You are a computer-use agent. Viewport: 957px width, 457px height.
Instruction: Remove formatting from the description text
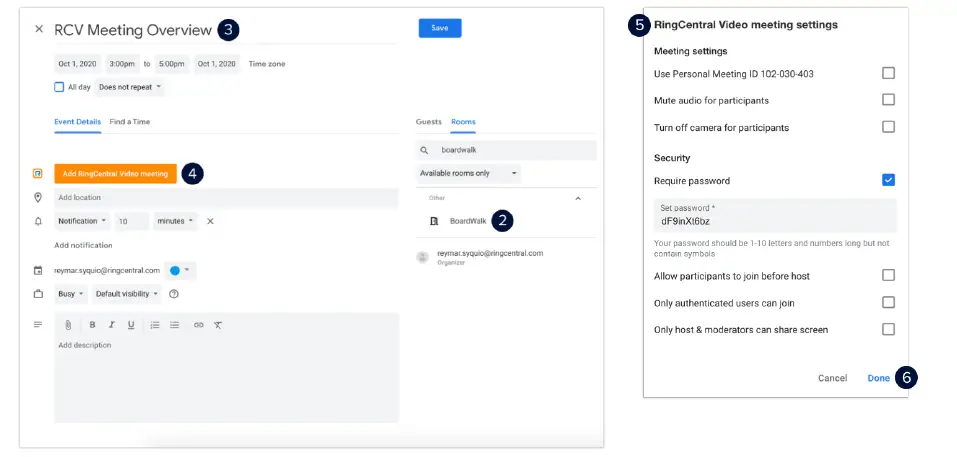click(217, 325)
